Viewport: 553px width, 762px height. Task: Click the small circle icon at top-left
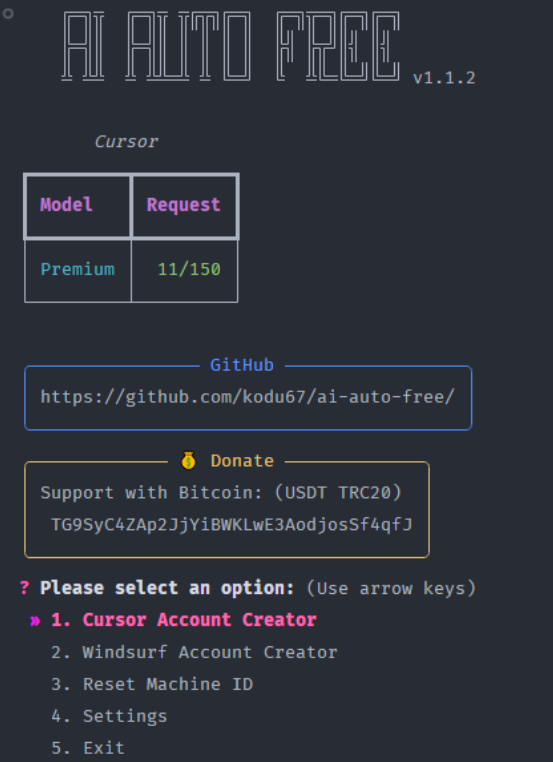click(x=8, y=14)
